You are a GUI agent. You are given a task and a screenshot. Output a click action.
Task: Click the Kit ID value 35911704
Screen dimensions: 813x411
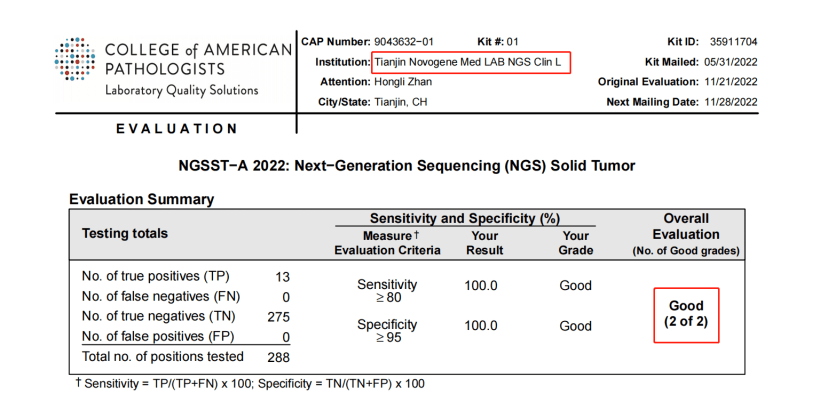coord(732,42)
